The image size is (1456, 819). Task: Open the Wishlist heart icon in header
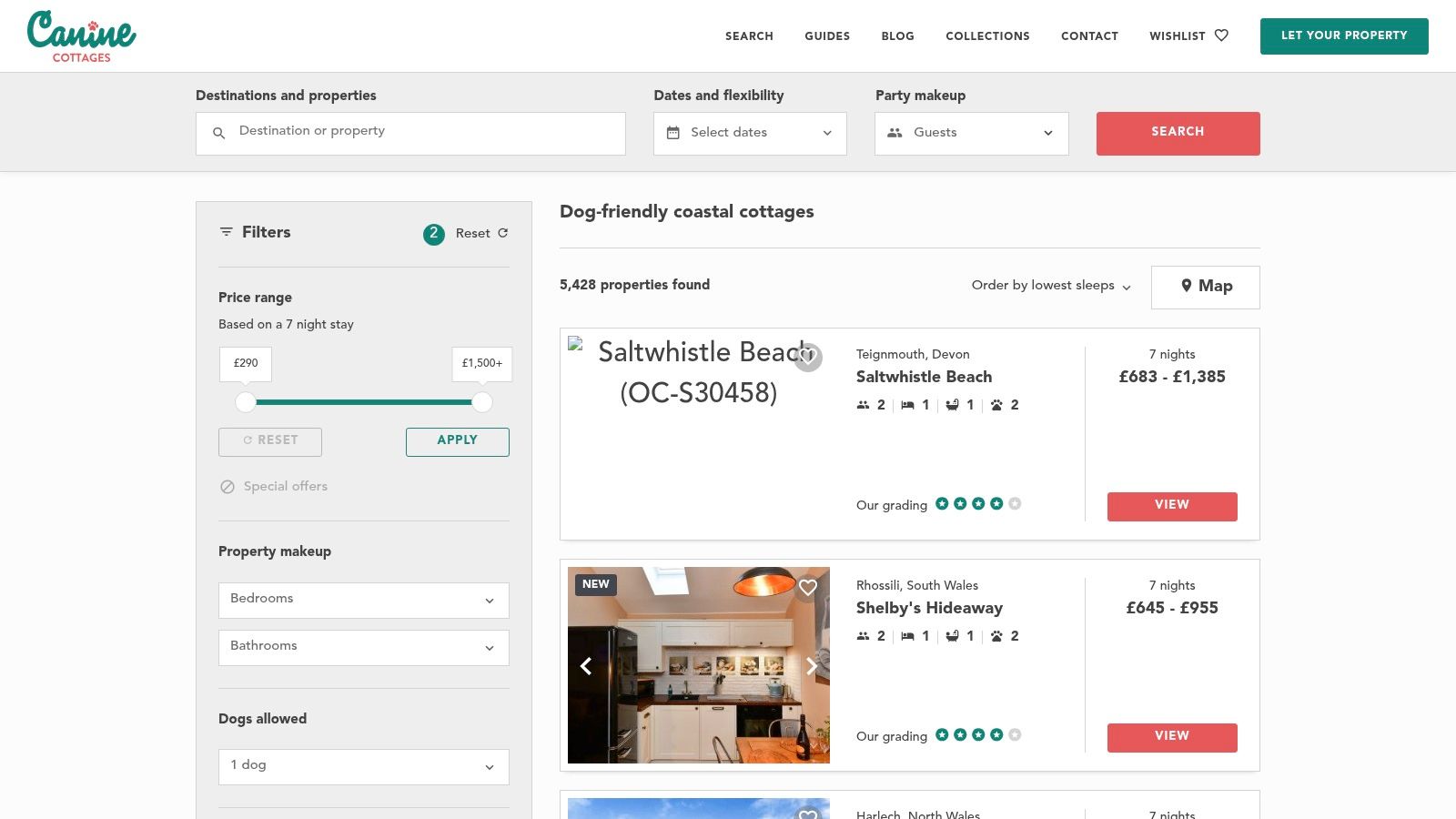tap(1221, 35)
